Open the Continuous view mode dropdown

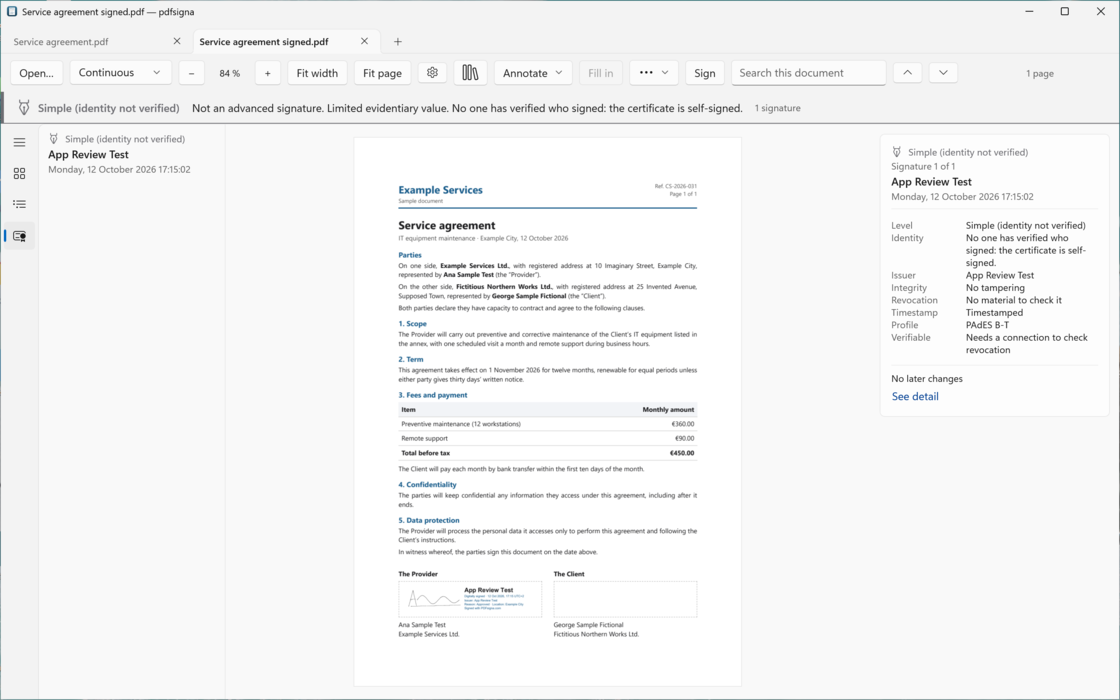pos(121,72)
